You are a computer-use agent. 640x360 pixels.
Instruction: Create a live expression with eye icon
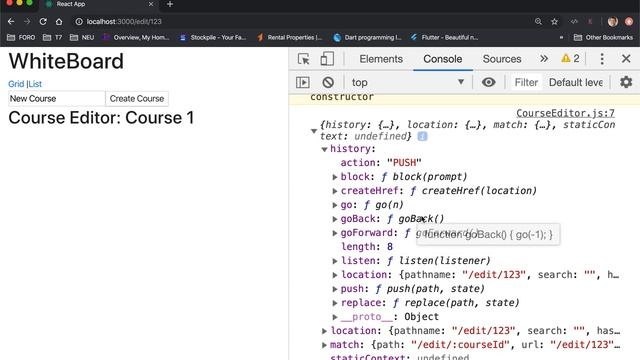(488, 82)
